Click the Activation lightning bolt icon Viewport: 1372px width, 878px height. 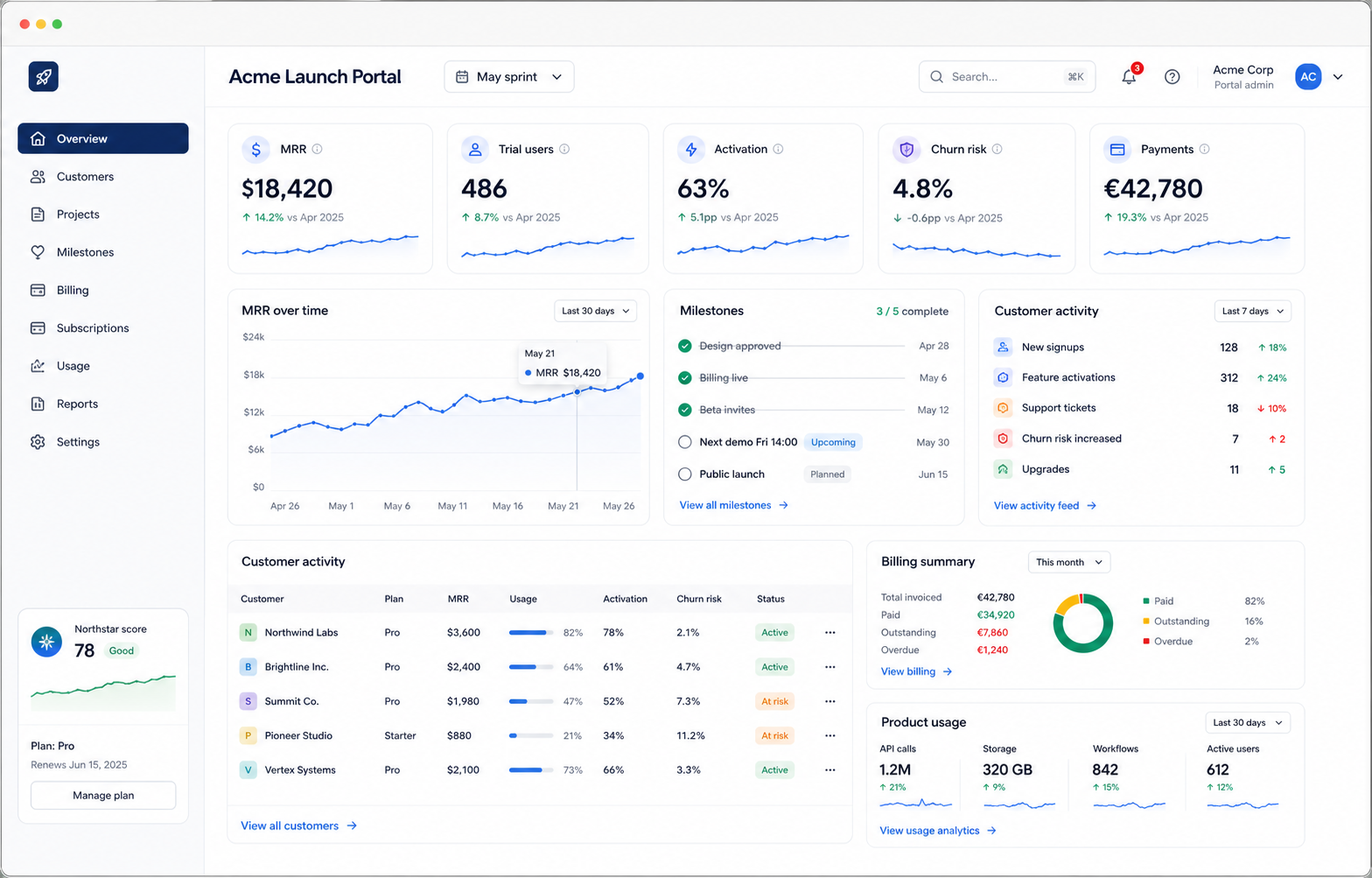691,150
